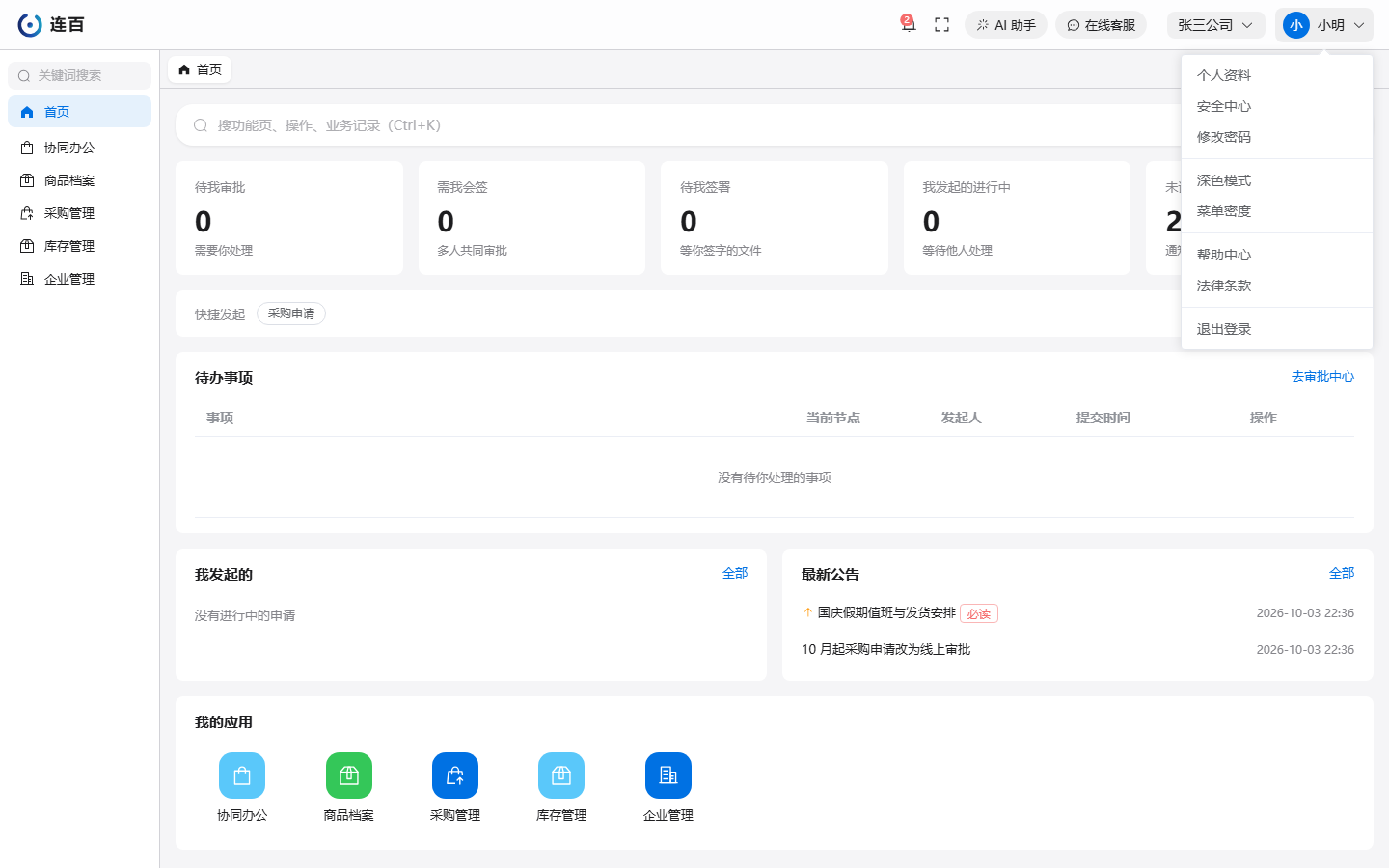This screenshot has height=868, width=1389.
Task: Open the 需我会签 stat card
Action: point(531,218)
